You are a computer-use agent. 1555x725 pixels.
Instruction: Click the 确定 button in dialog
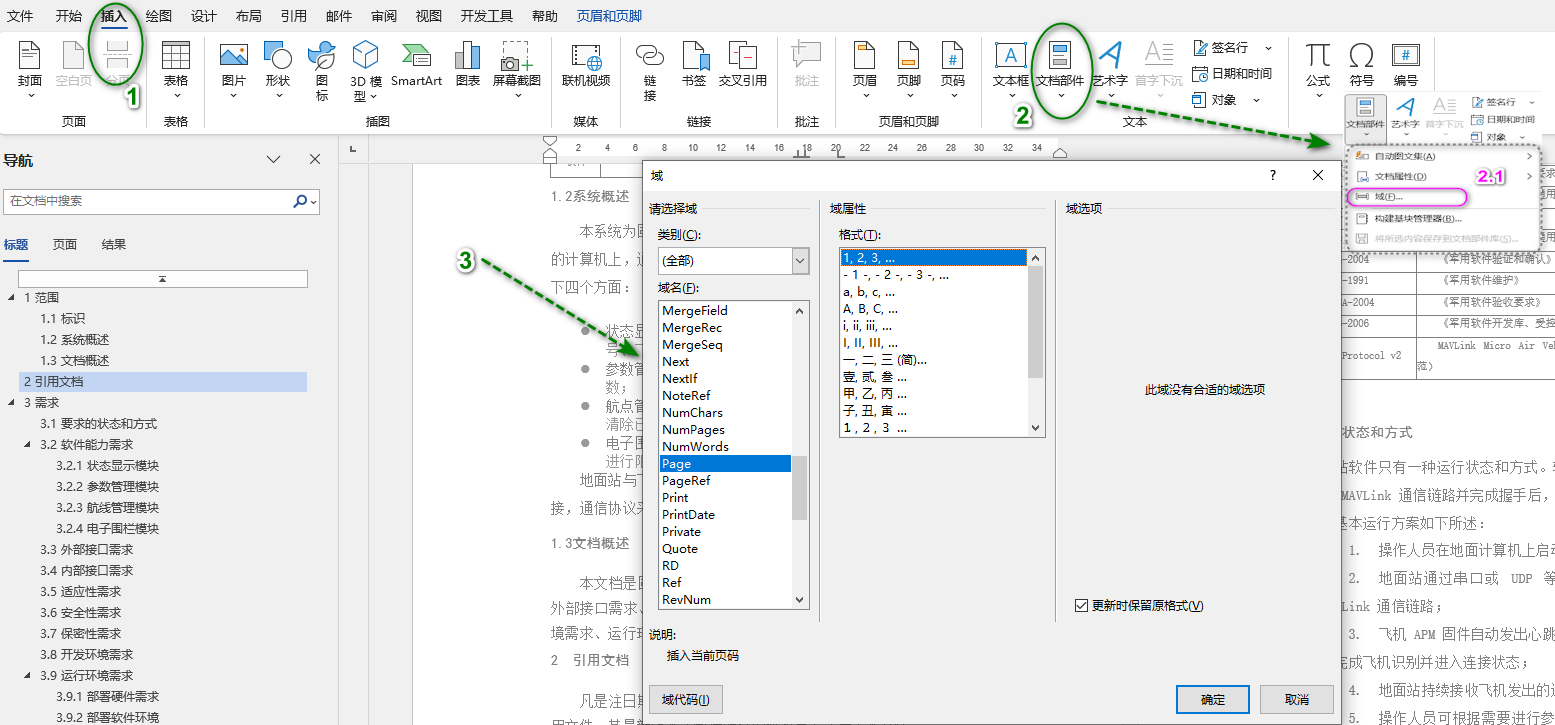(x=1212, y=699)
